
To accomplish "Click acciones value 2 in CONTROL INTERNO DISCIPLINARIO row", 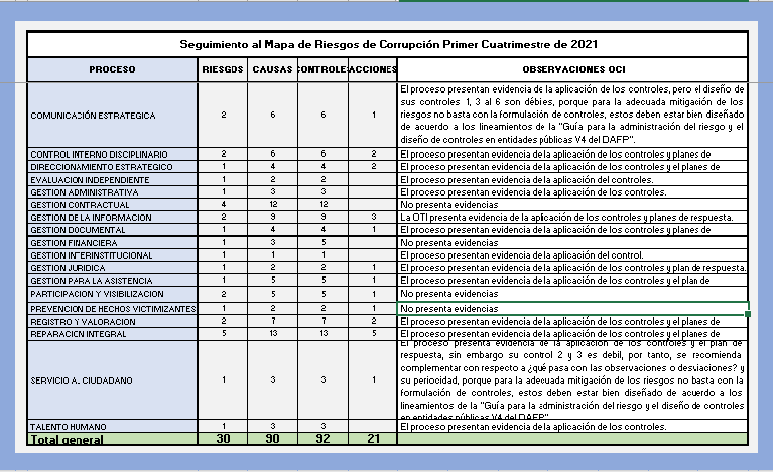I will point(374,154).
